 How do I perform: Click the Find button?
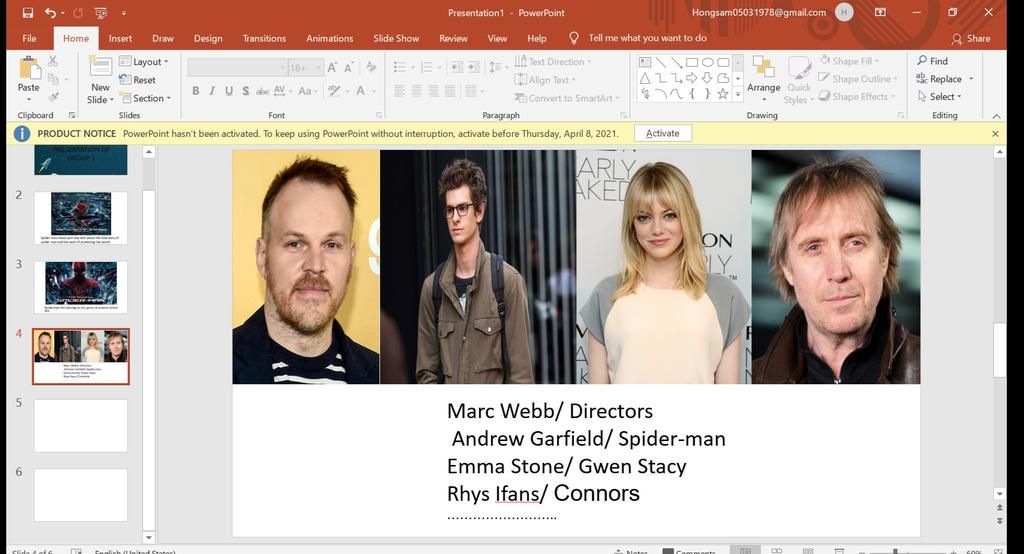point(933,61)
